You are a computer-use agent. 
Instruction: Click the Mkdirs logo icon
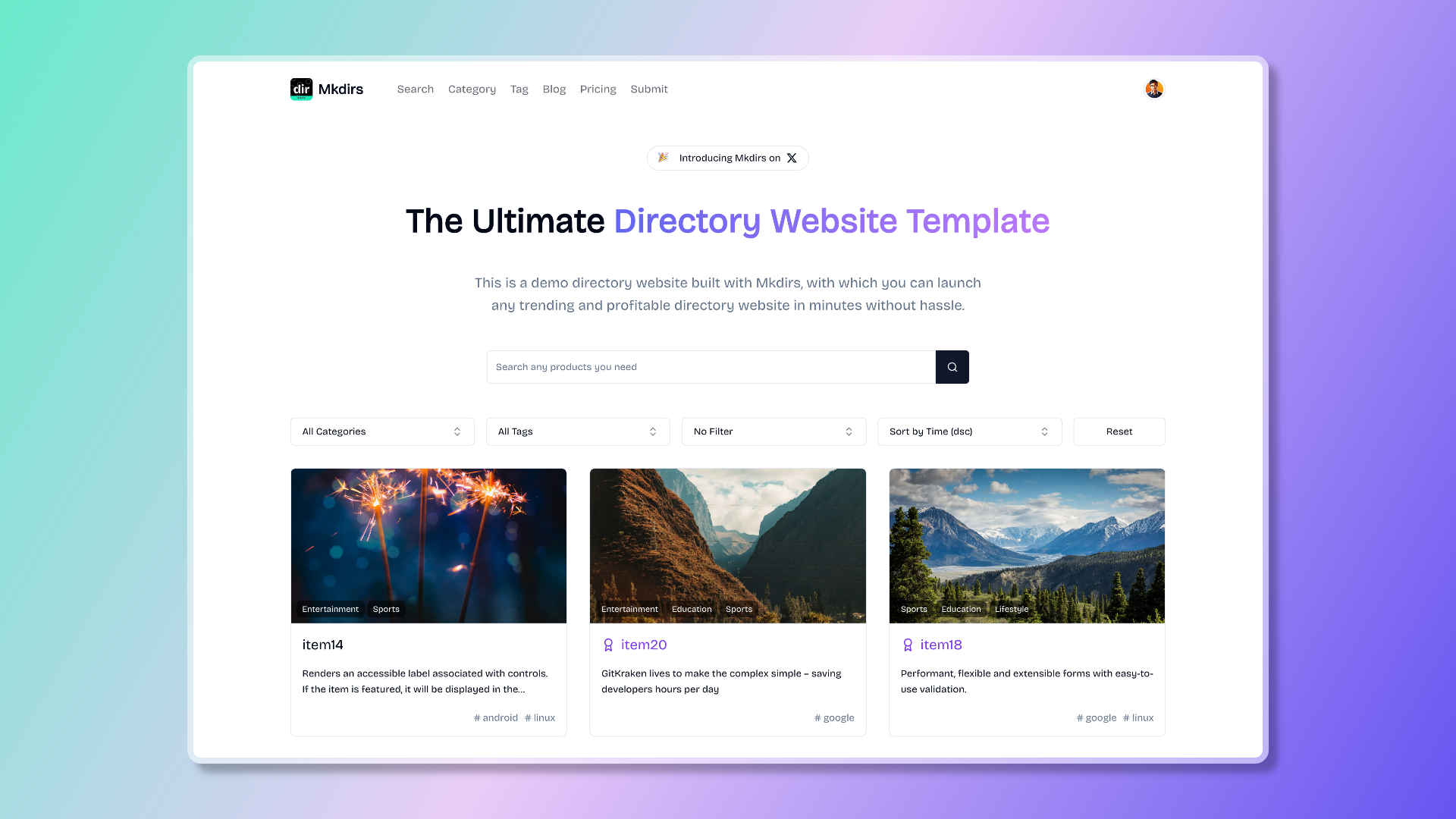coord(300,88)
